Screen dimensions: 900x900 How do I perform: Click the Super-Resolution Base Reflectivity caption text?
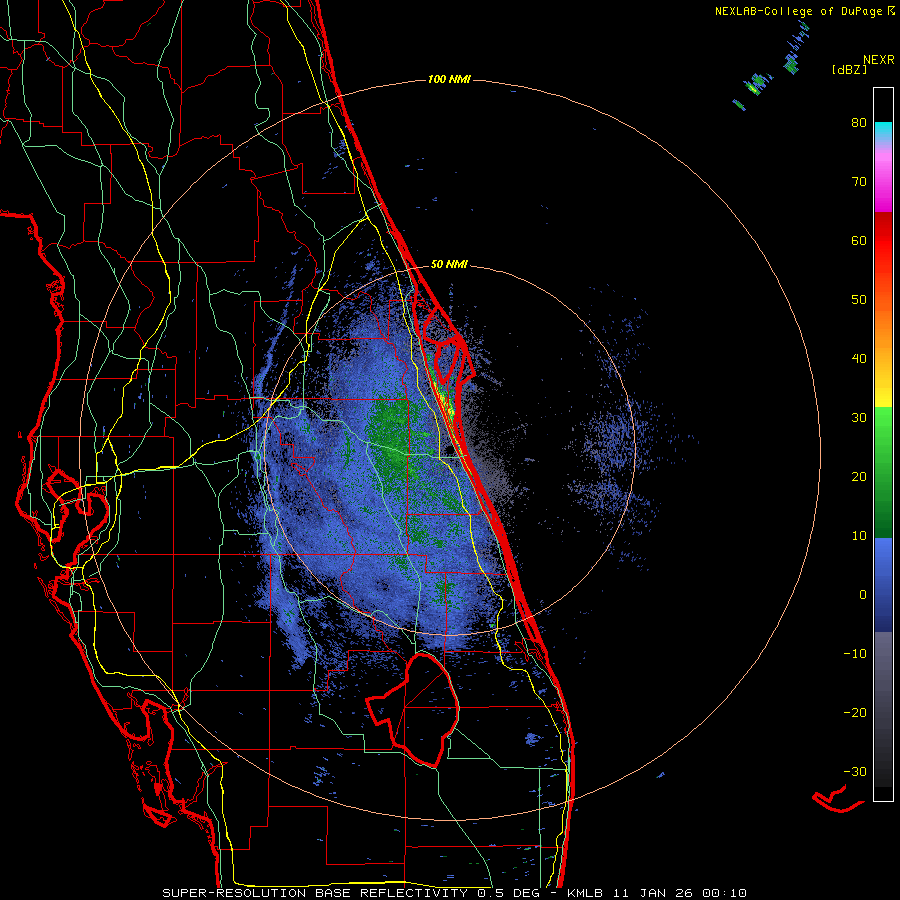[x=455, y=893]
